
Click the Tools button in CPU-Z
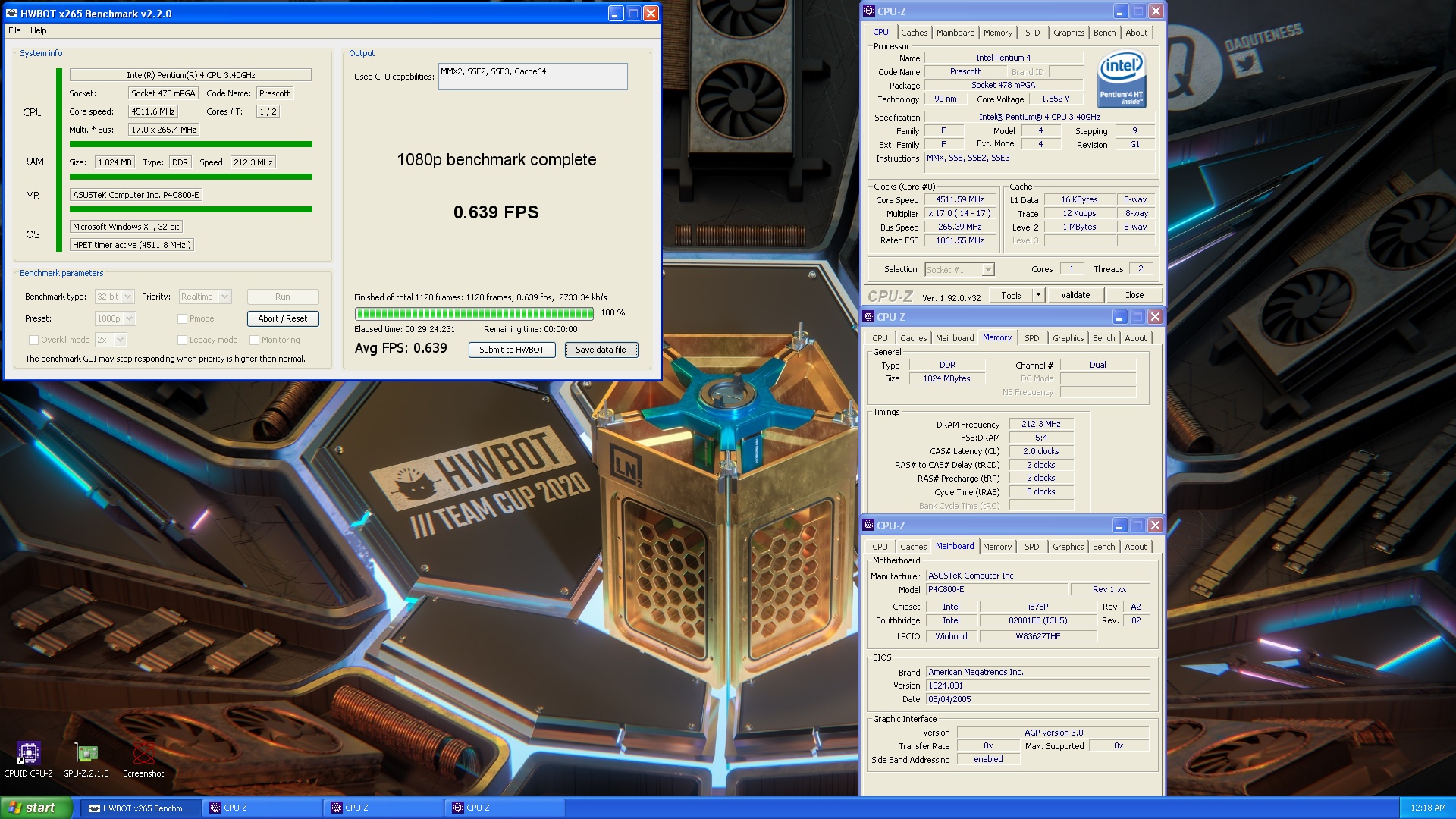[1011, 295]
